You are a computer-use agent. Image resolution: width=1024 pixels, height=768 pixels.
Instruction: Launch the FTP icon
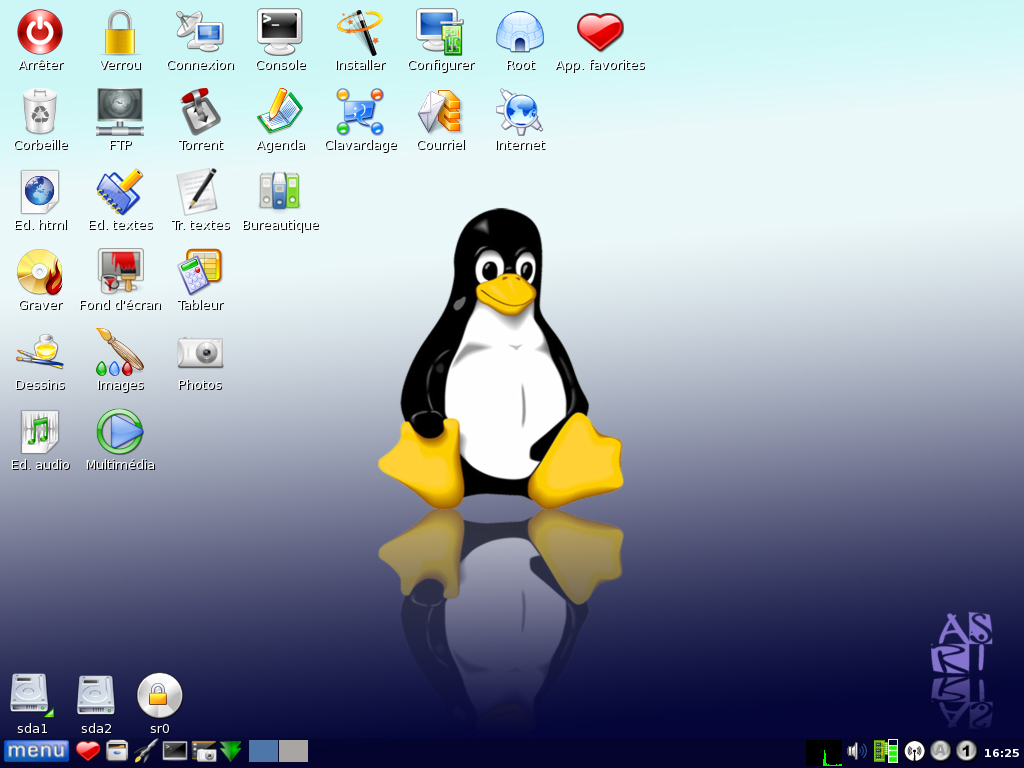point(120,112)
